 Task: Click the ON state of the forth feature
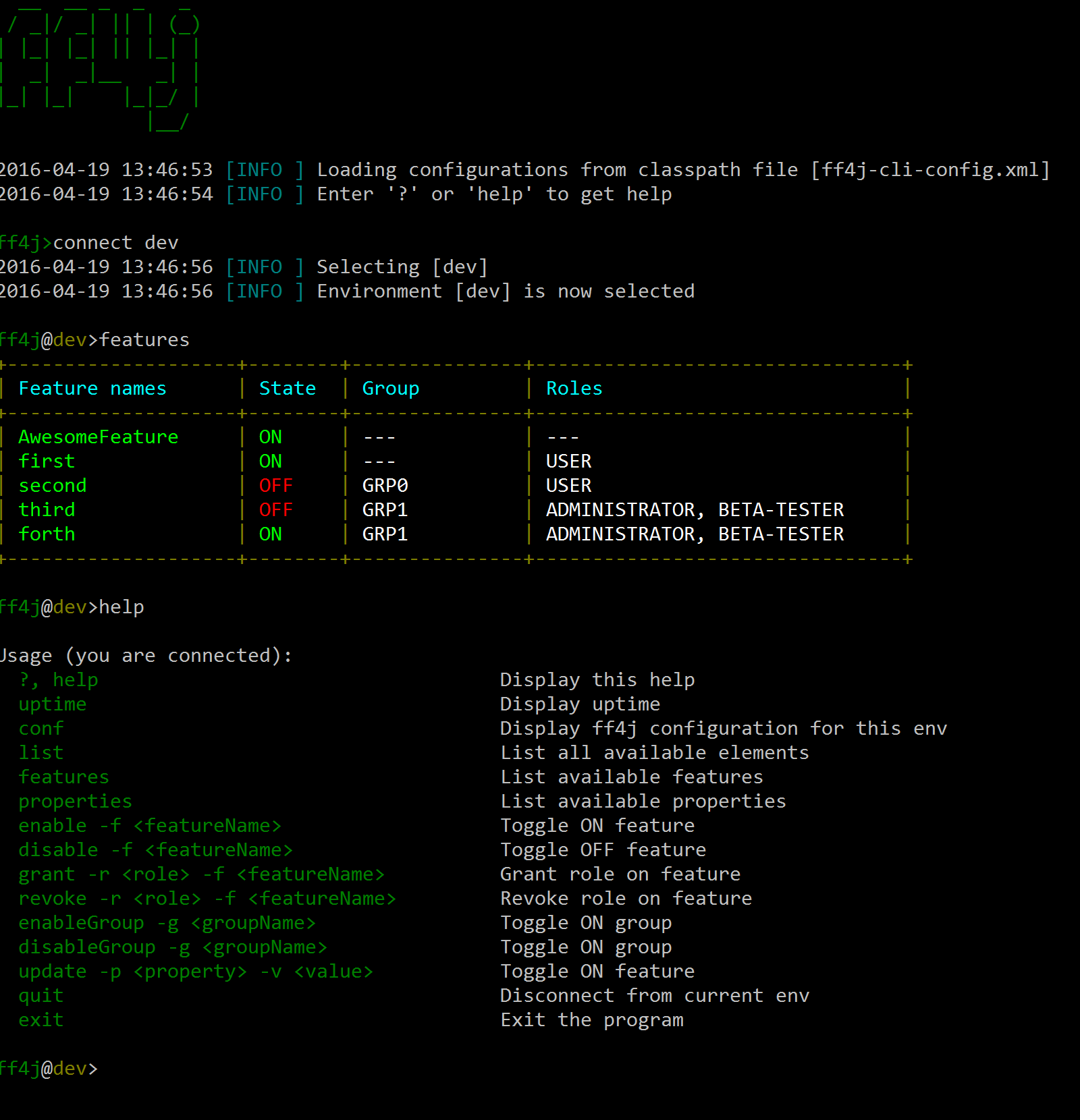pyautogui.click(x=270, y=534)
